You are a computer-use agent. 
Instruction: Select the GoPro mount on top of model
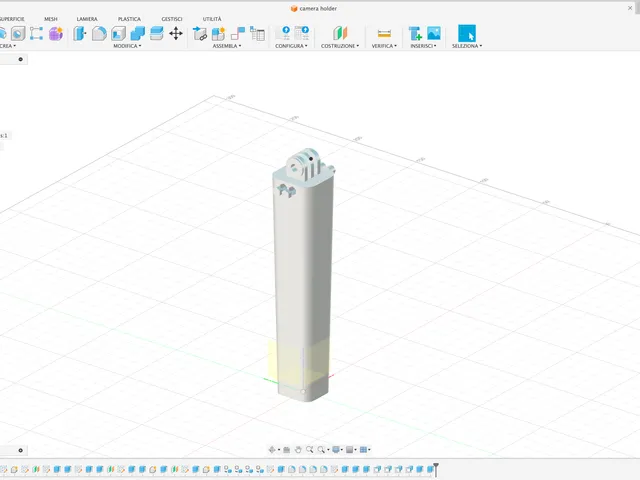tap(303, 164)
